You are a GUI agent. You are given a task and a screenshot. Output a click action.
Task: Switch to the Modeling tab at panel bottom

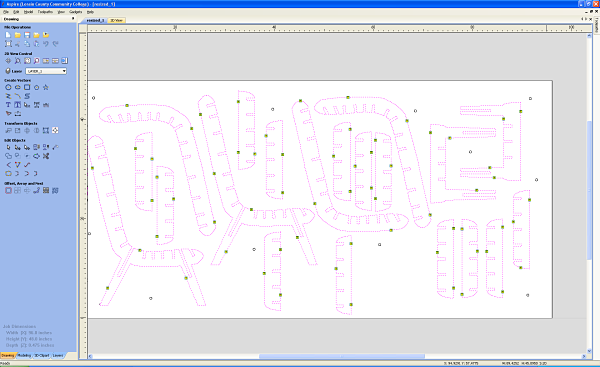(24, 356)
